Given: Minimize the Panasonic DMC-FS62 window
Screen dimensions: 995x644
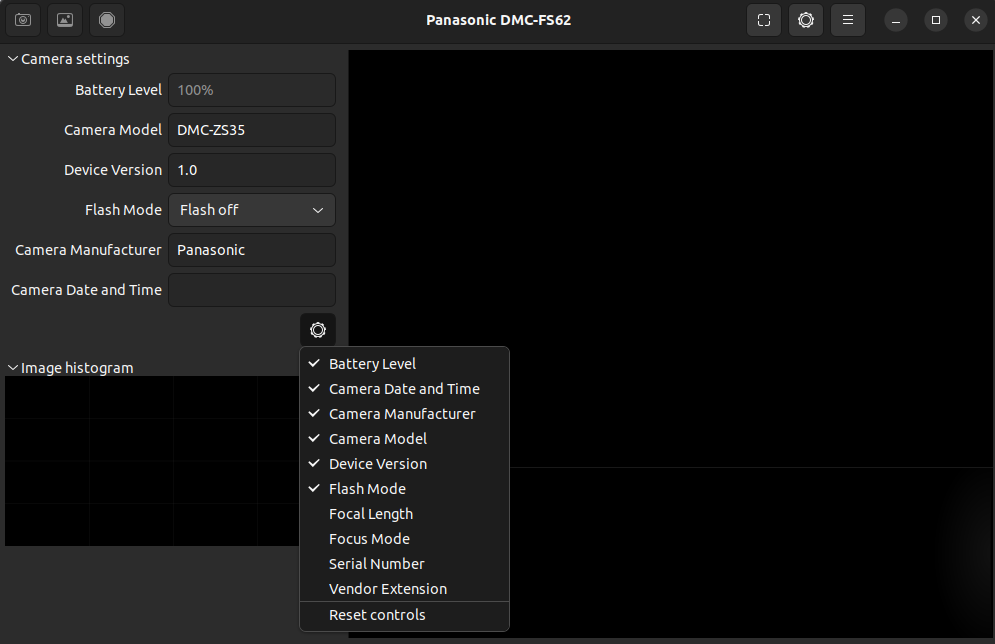Looking at the screenshot, I should tap(896, 20).
